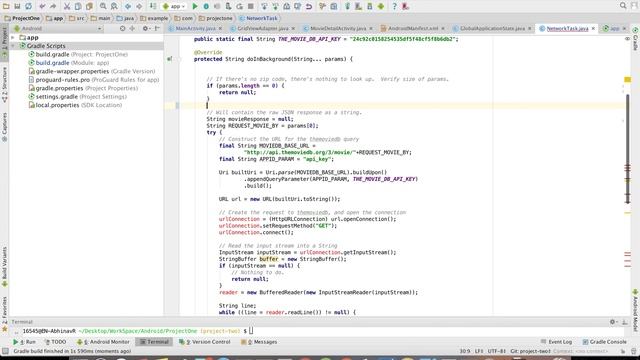Click the Copy icon in toolbar
The height and width of the screenshot is (360, 640).
point(78,6)
